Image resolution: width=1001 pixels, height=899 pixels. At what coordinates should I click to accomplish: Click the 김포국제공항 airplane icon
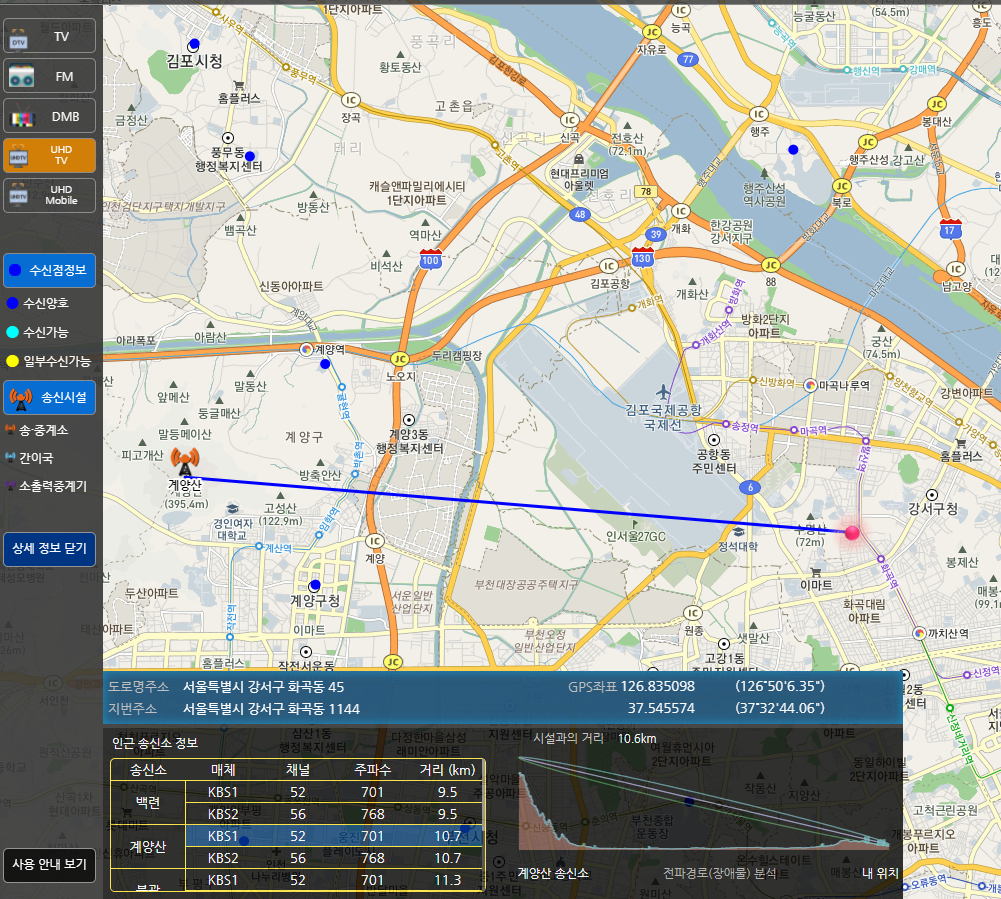(663, 391)
